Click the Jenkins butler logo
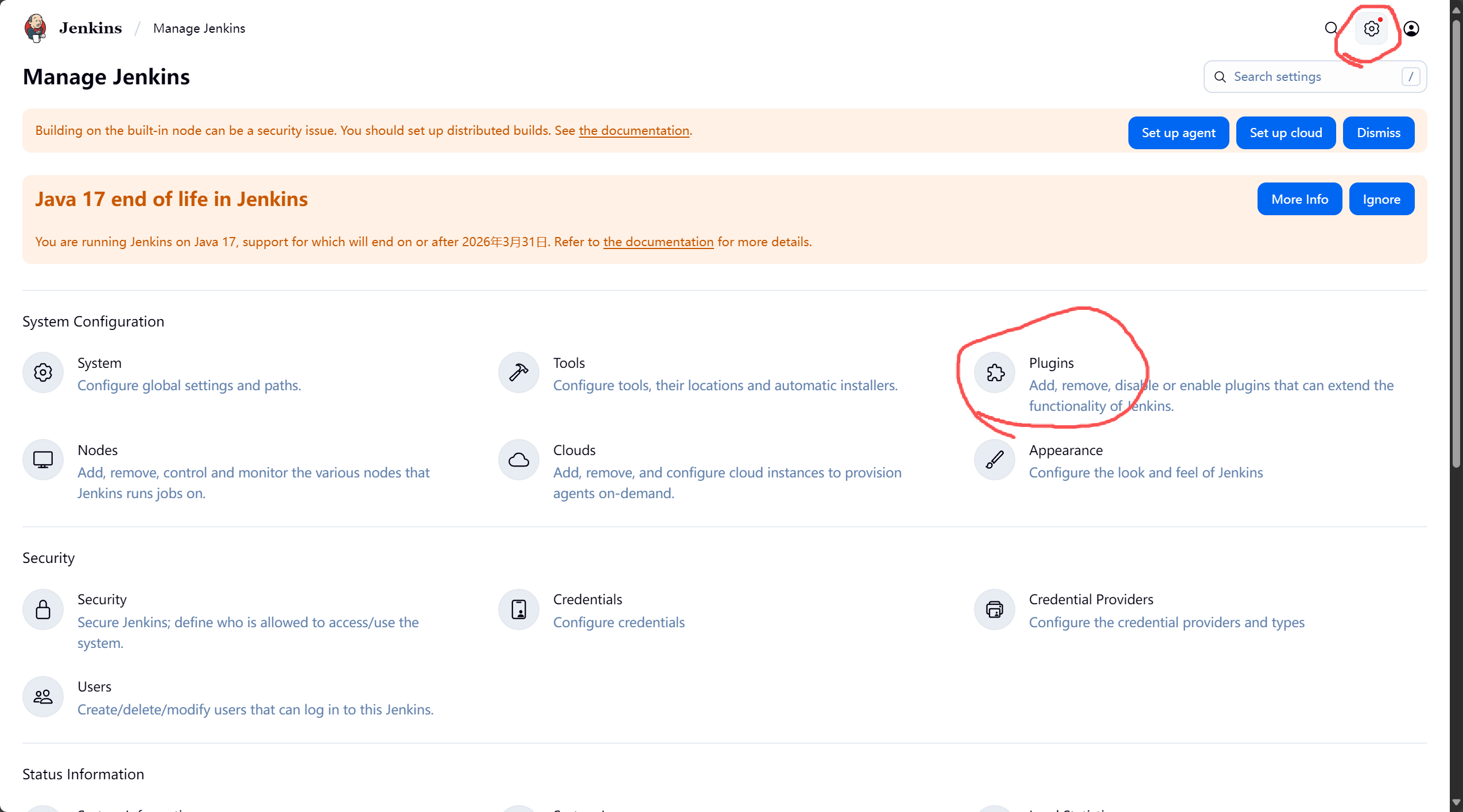The image size is (1463, 812). pos(36,28)
